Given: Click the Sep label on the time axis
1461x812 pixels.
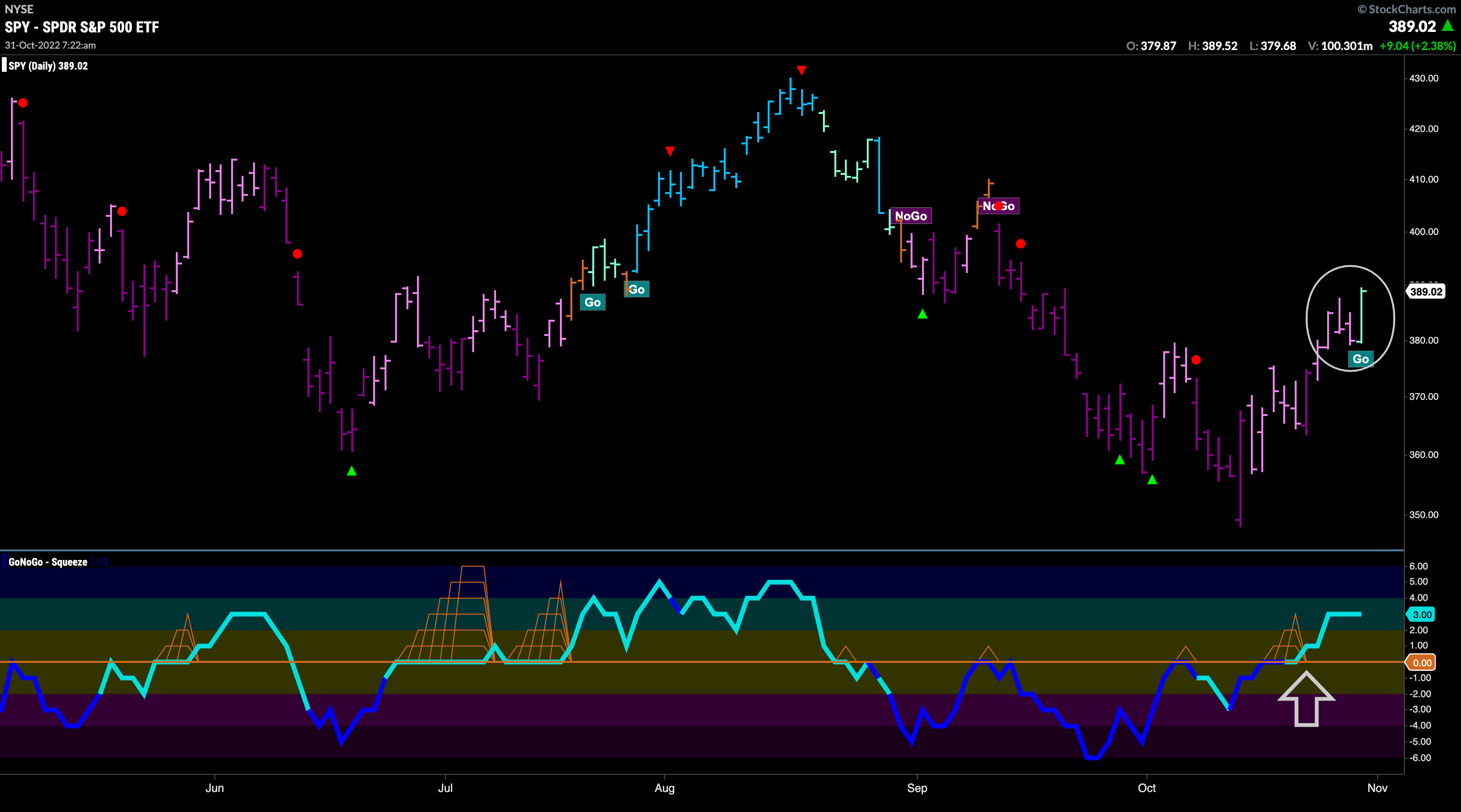Looking at the screenshot, I should [917, 788].
